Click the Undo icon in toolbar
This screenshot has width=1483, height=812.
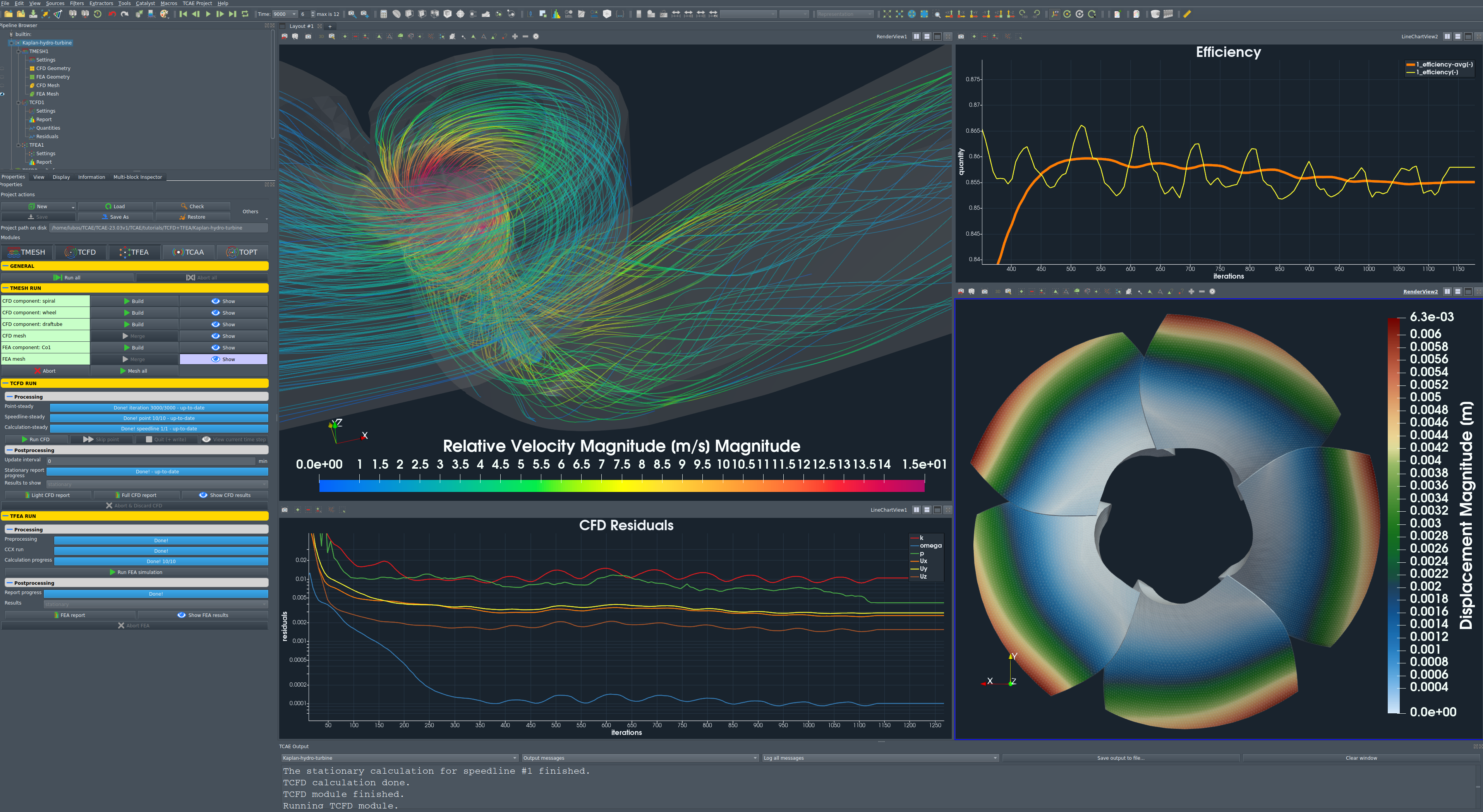pyautogui.click(x=112, y=14)
